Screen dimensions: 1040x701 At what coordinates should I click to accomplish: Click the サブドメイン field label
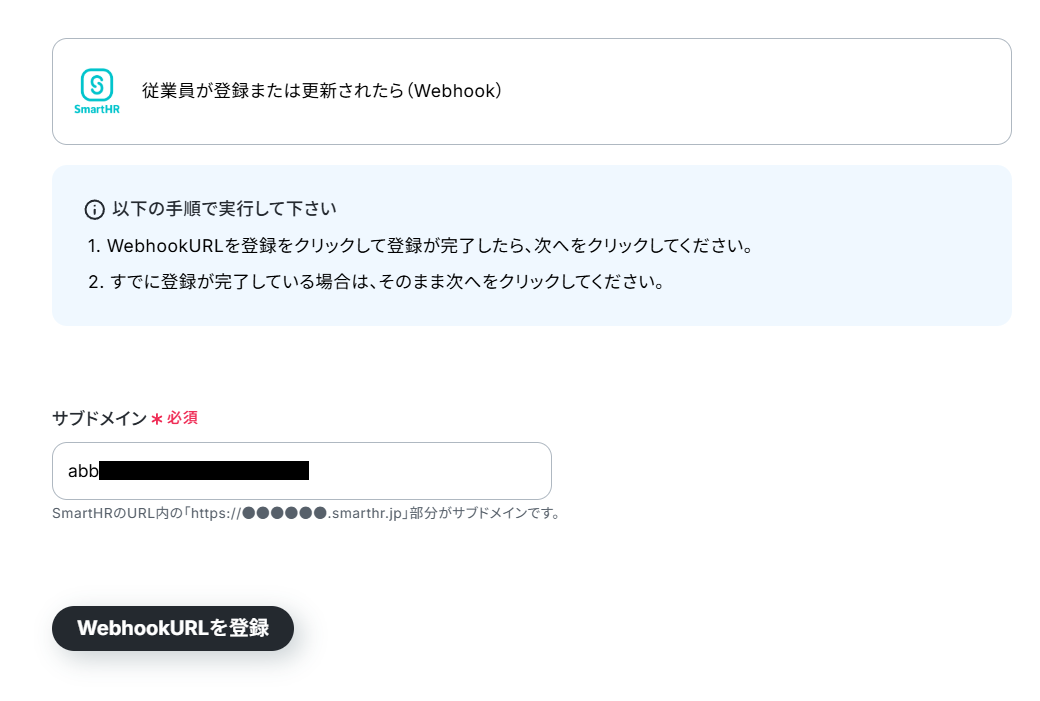(99, 418)
